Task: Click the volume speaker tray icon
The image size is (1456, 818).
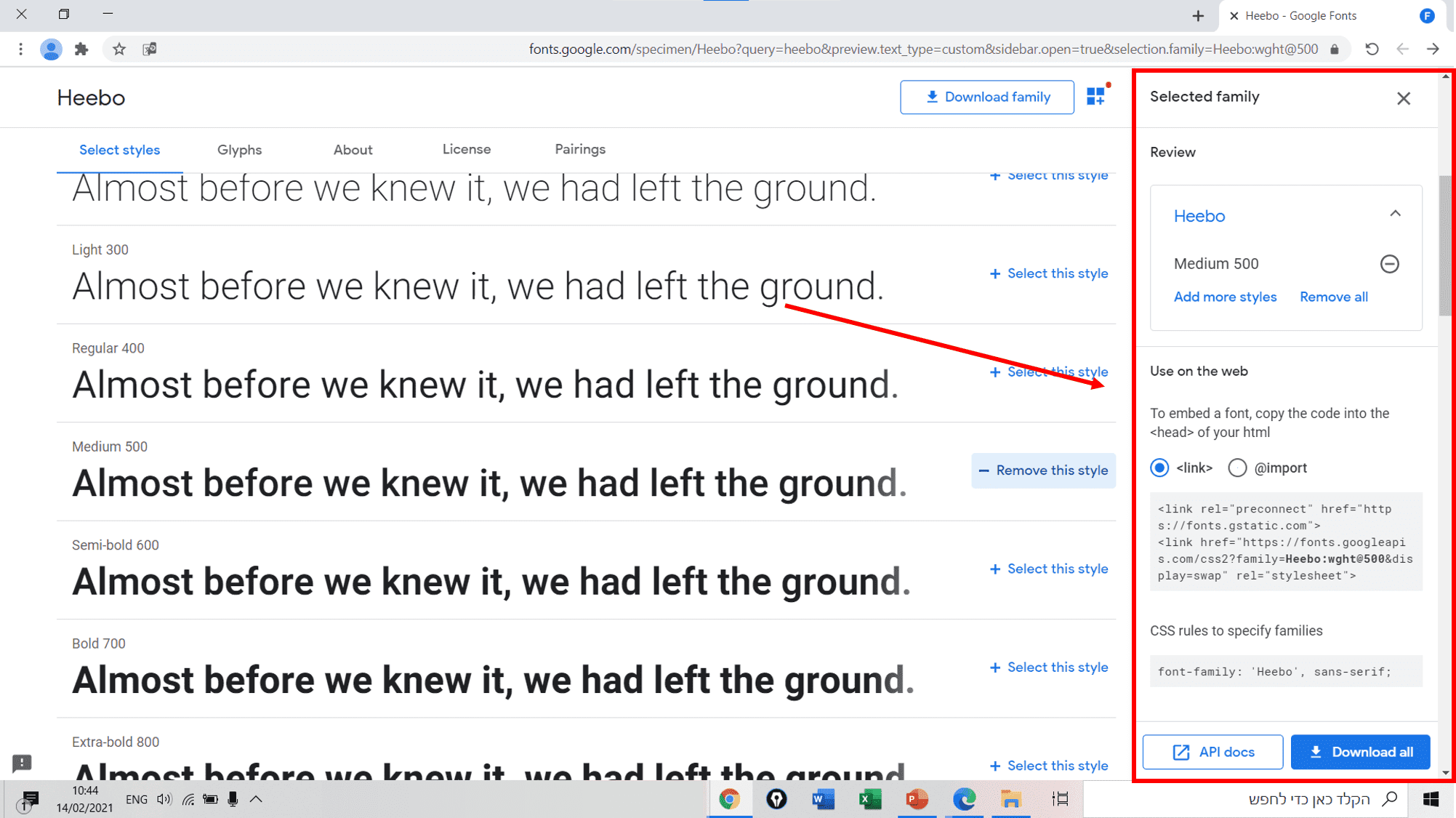Action: (164, 799)
